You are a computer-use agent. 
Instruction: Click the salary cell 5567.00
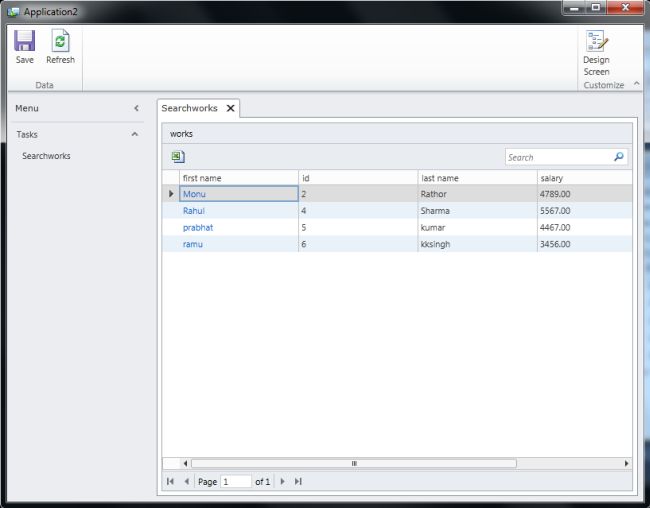(585, 211)
